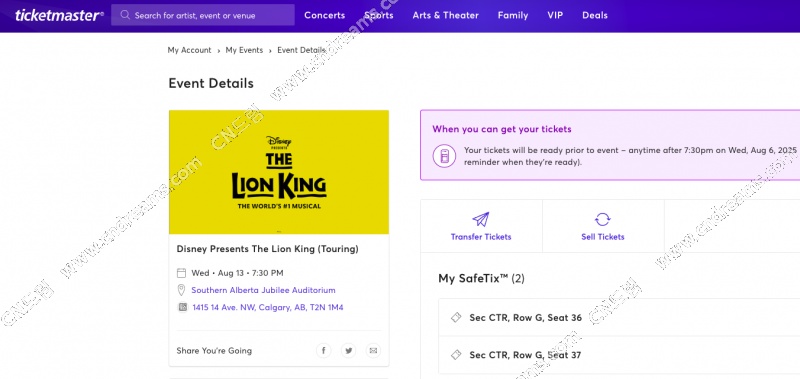Navigate to My Events breadcrumb
Image resolution: width=800 pixels, height=379 pixels.
click(244, 50)
